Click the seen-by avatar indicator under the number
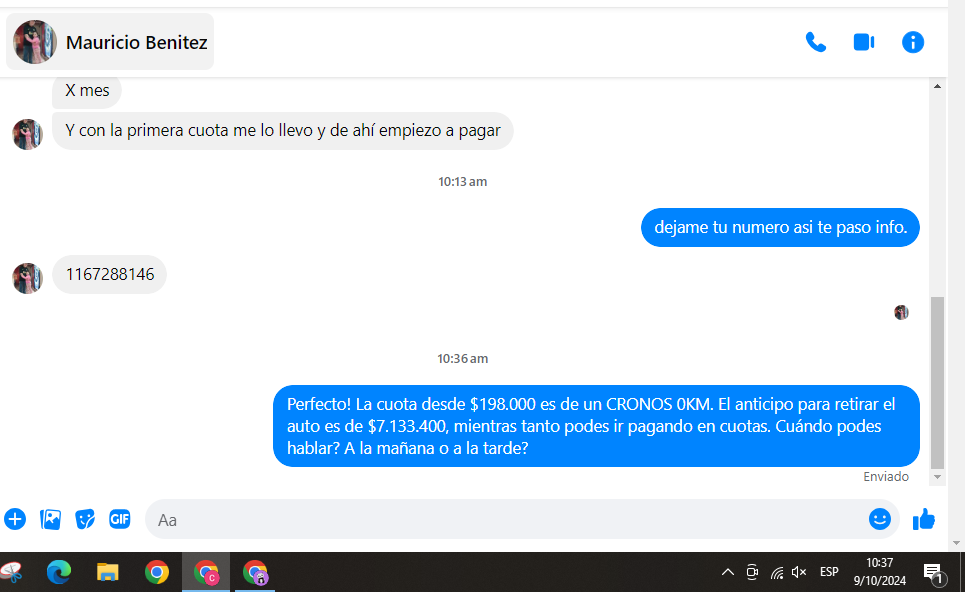 (902, 312)
